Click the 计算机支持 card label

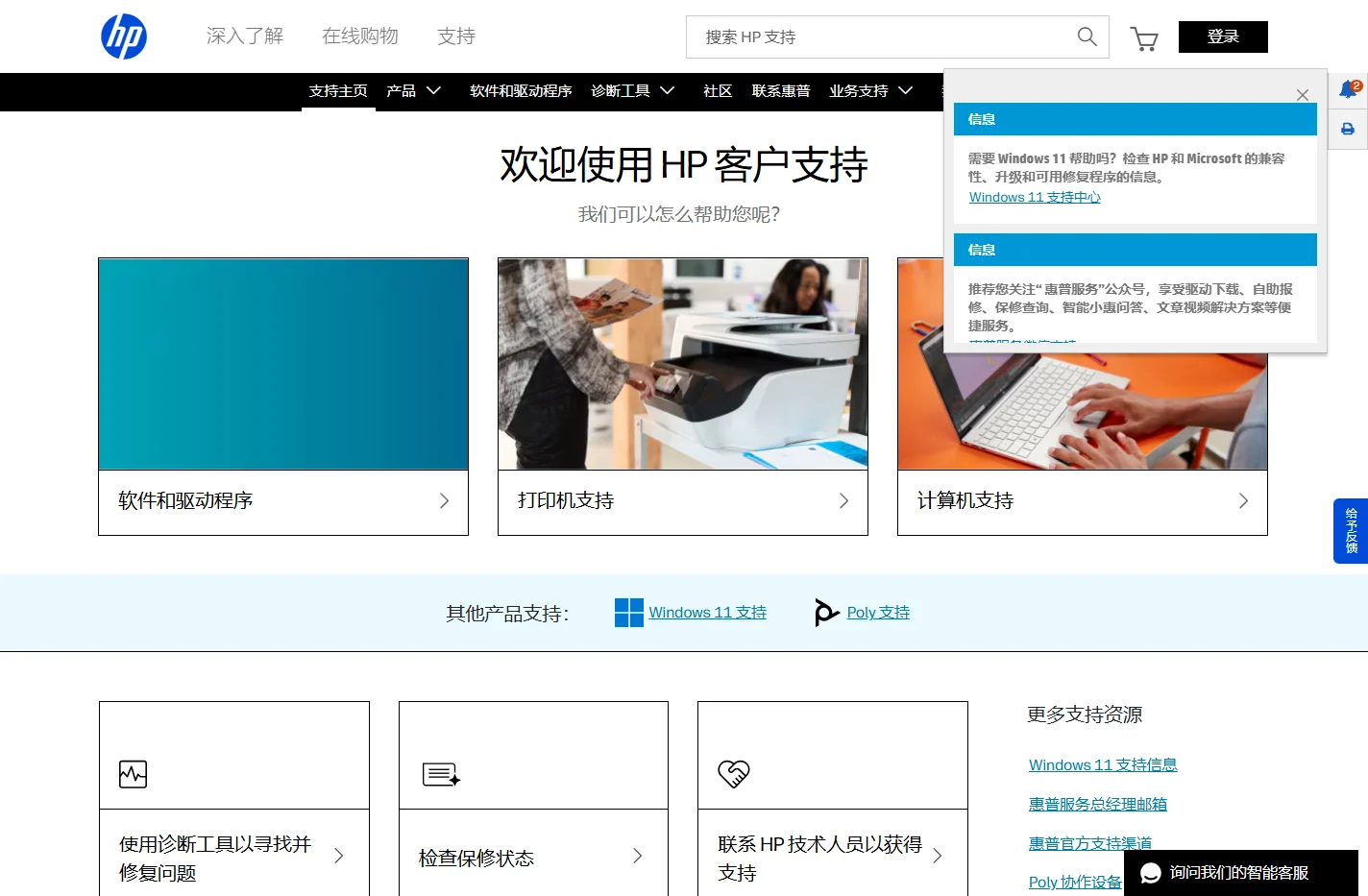(x=965, y=500)
